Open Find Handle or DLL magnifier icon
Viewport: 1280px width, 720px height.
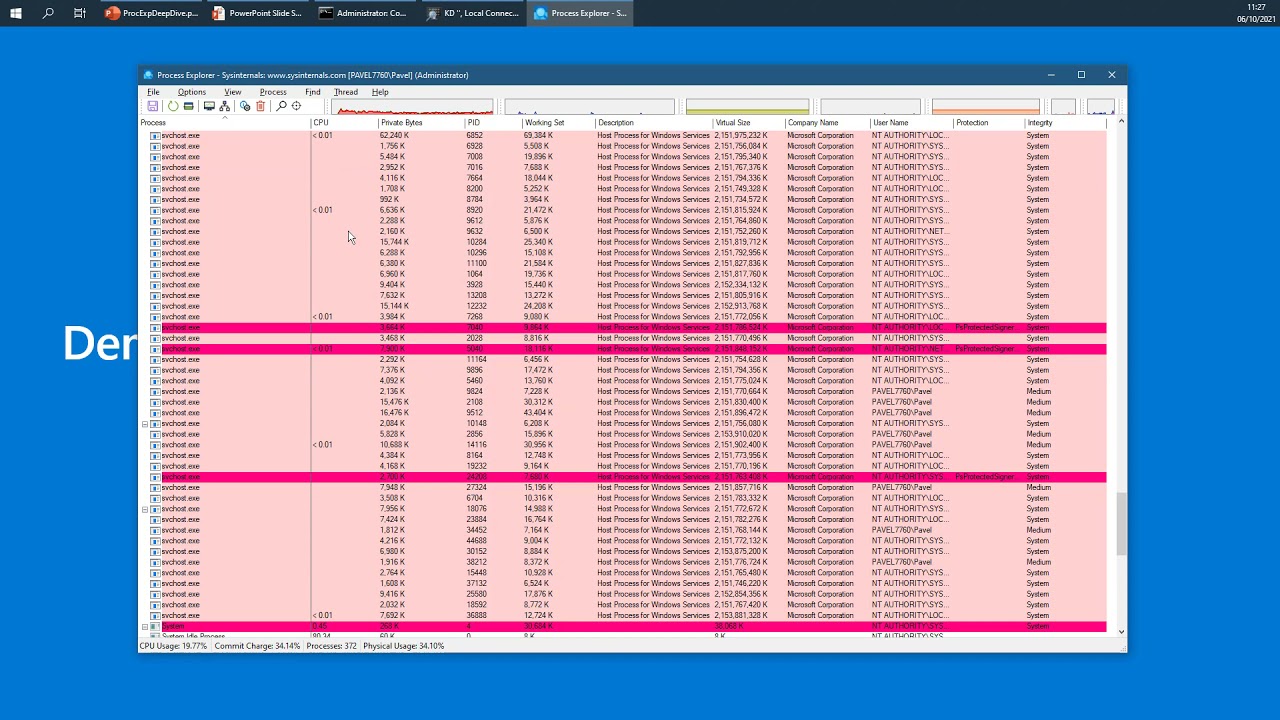click(281, 106)
